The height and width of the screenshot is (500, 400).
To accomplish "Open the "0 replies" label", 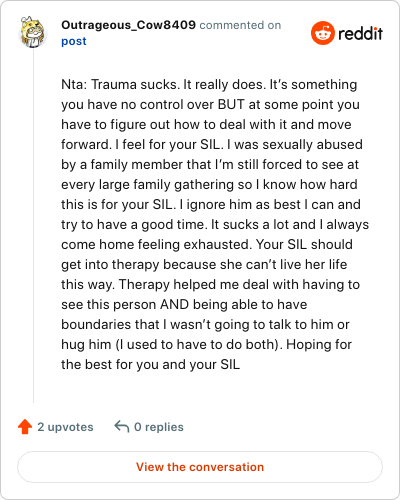I will (x=159, y=427).
